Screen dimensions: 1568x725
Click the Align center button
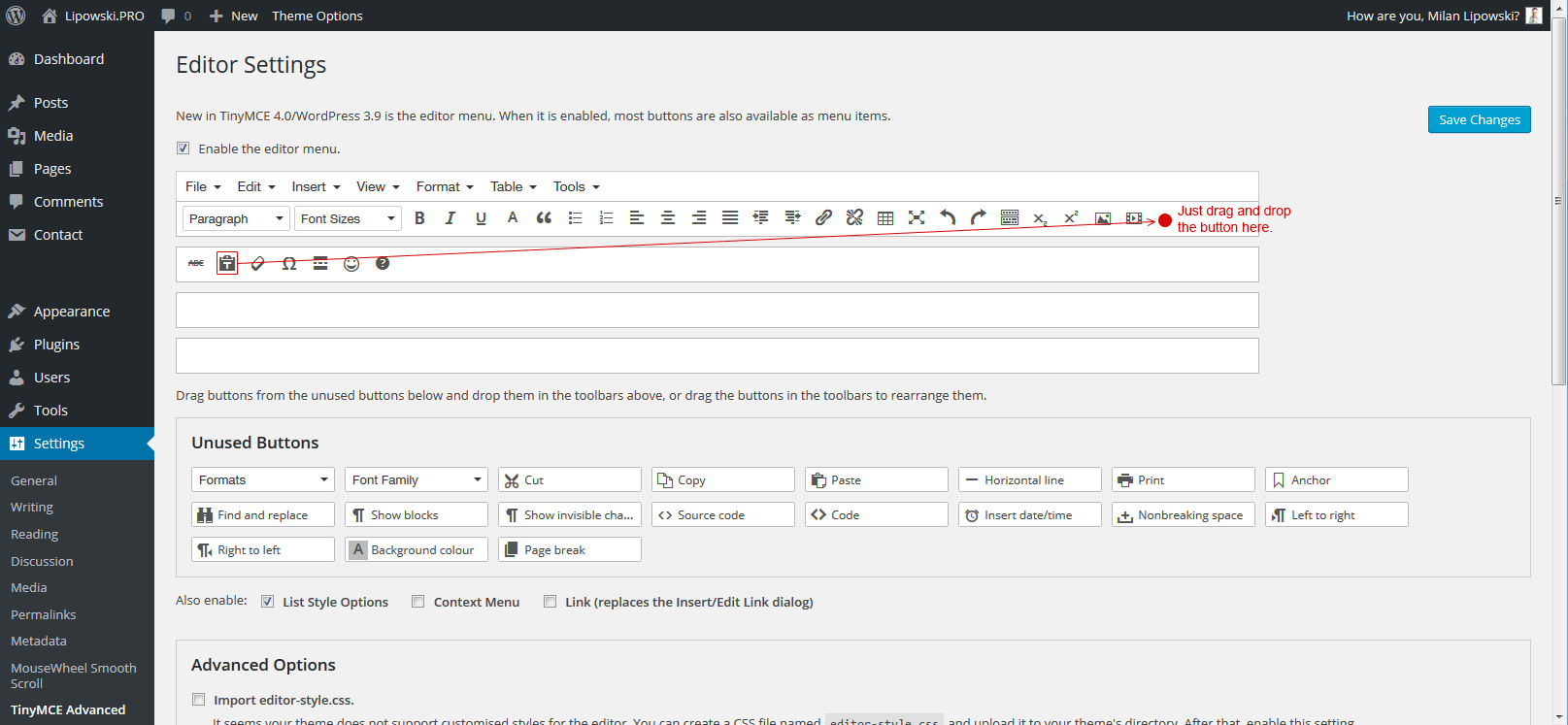point(668,218)
